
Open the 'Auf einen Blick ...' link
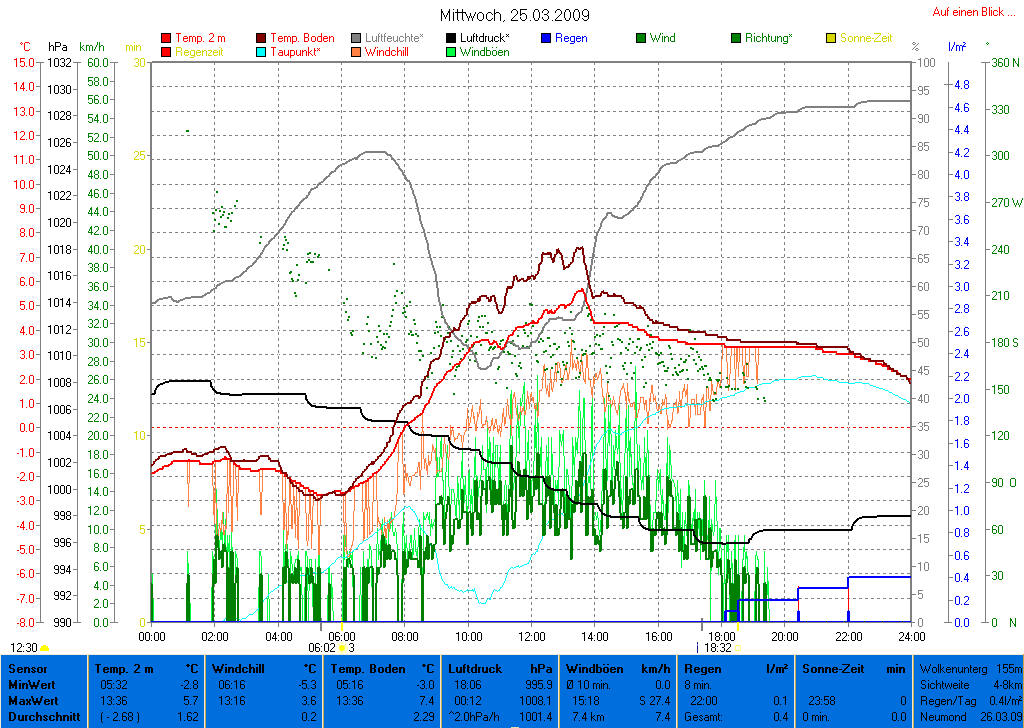click(969, 12)
